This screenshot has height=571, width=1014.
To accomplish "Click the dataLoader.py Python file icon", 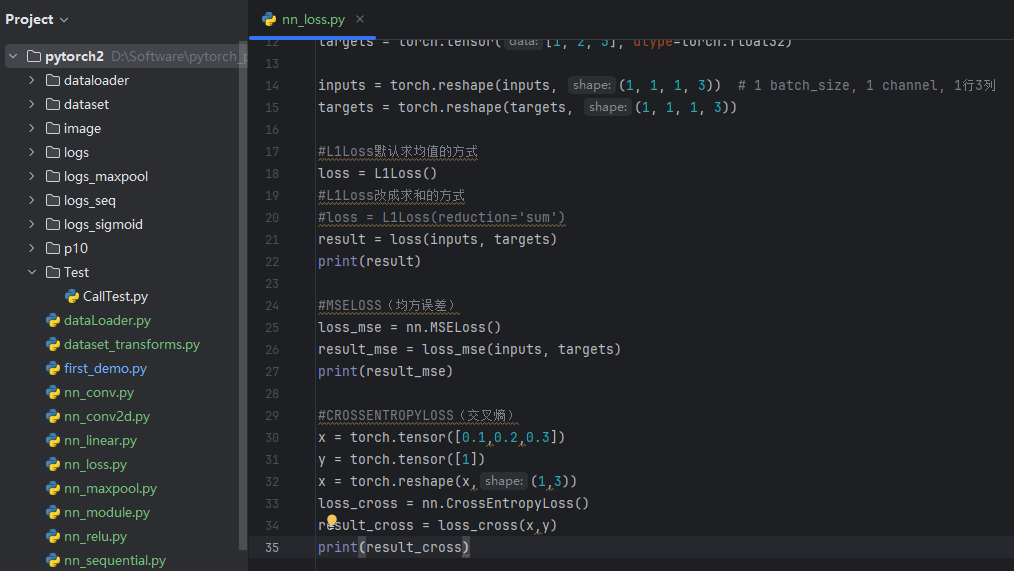I will coord(53,320).
